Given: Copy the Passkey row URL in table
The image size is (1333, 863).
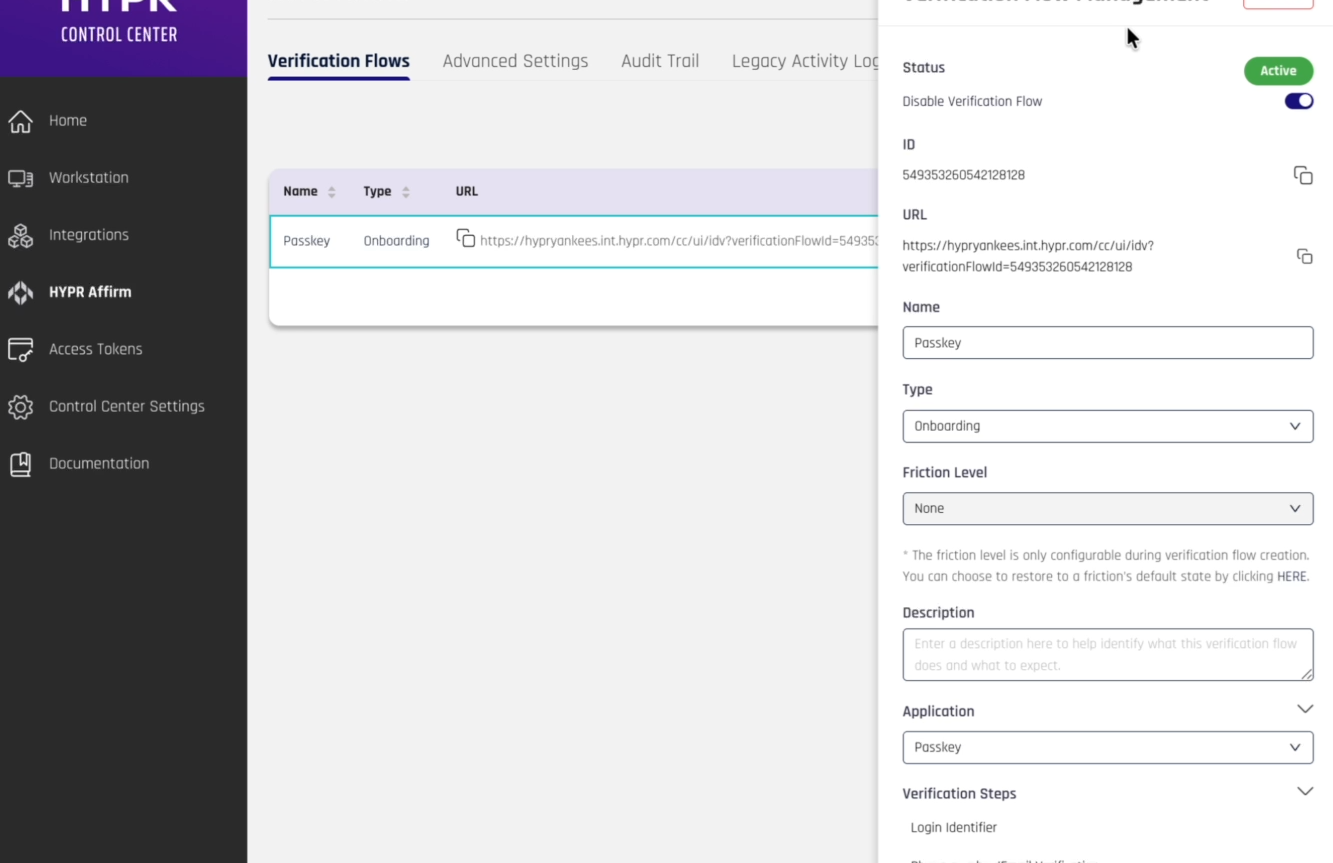Looking at the screenshot, I should click(465, 238).
